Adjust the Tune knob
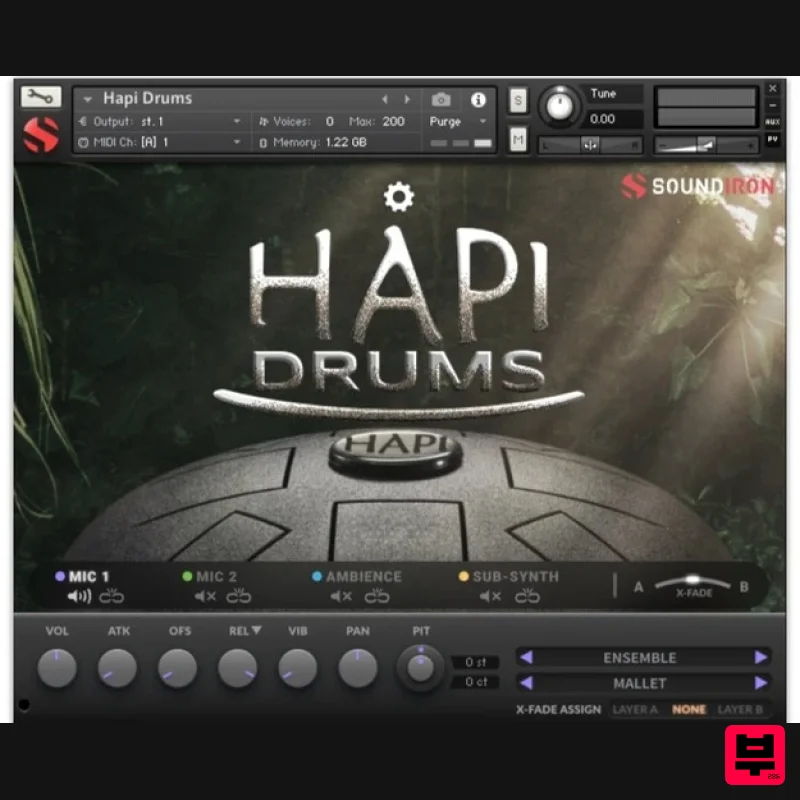Viewport: 800px width, 800px height. point(560,107)
